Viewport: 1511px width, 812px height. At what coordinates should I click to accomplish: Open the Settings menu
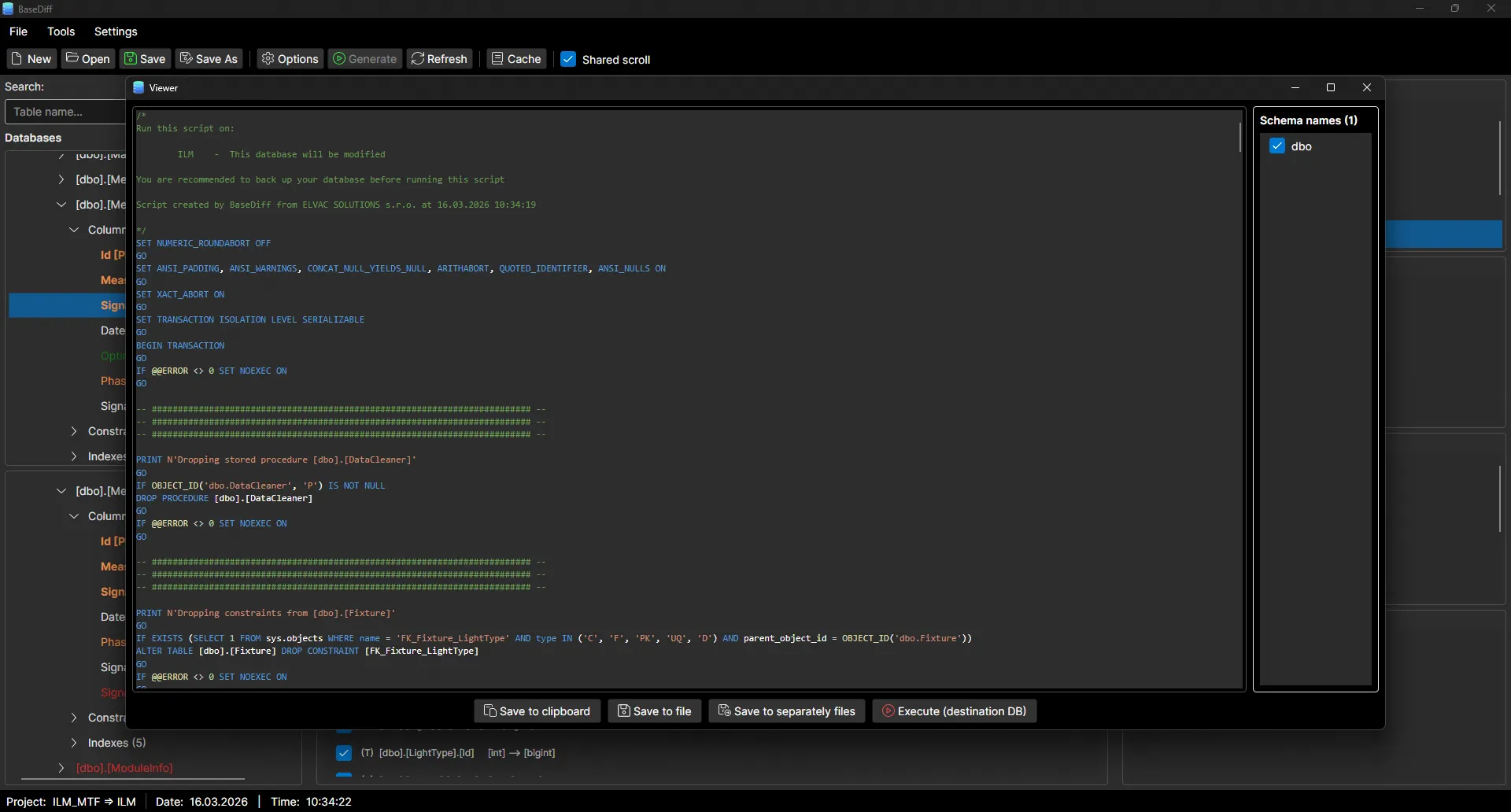116,31
